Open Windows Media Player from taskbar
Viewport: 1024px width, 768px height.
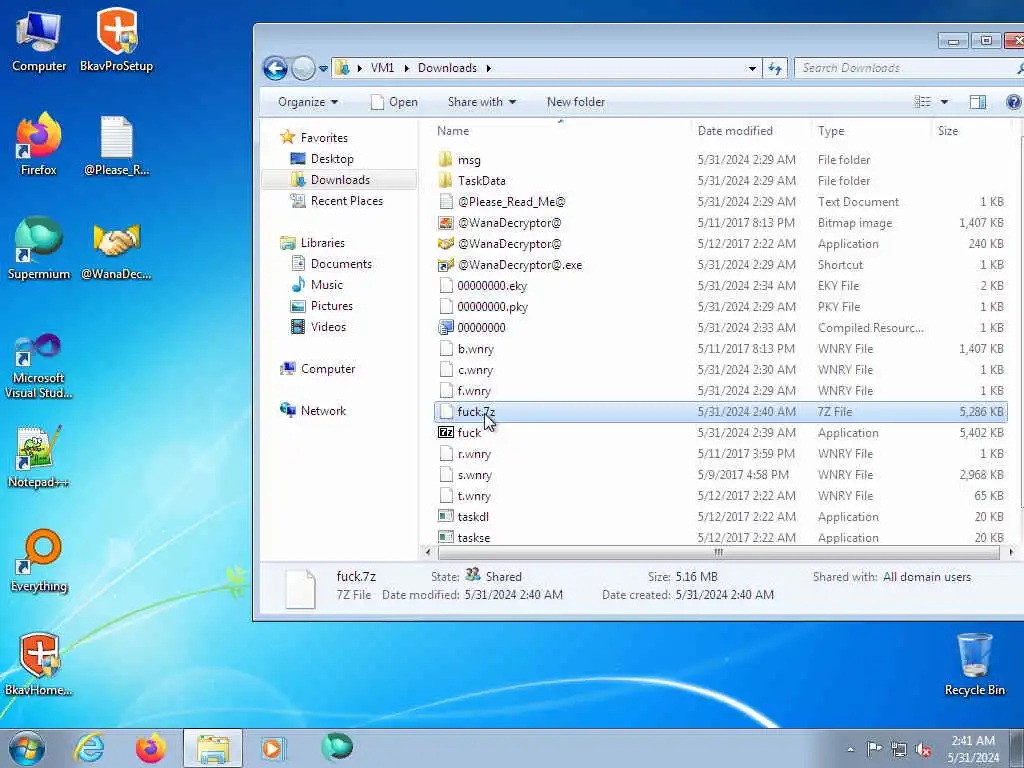(272, 748)
